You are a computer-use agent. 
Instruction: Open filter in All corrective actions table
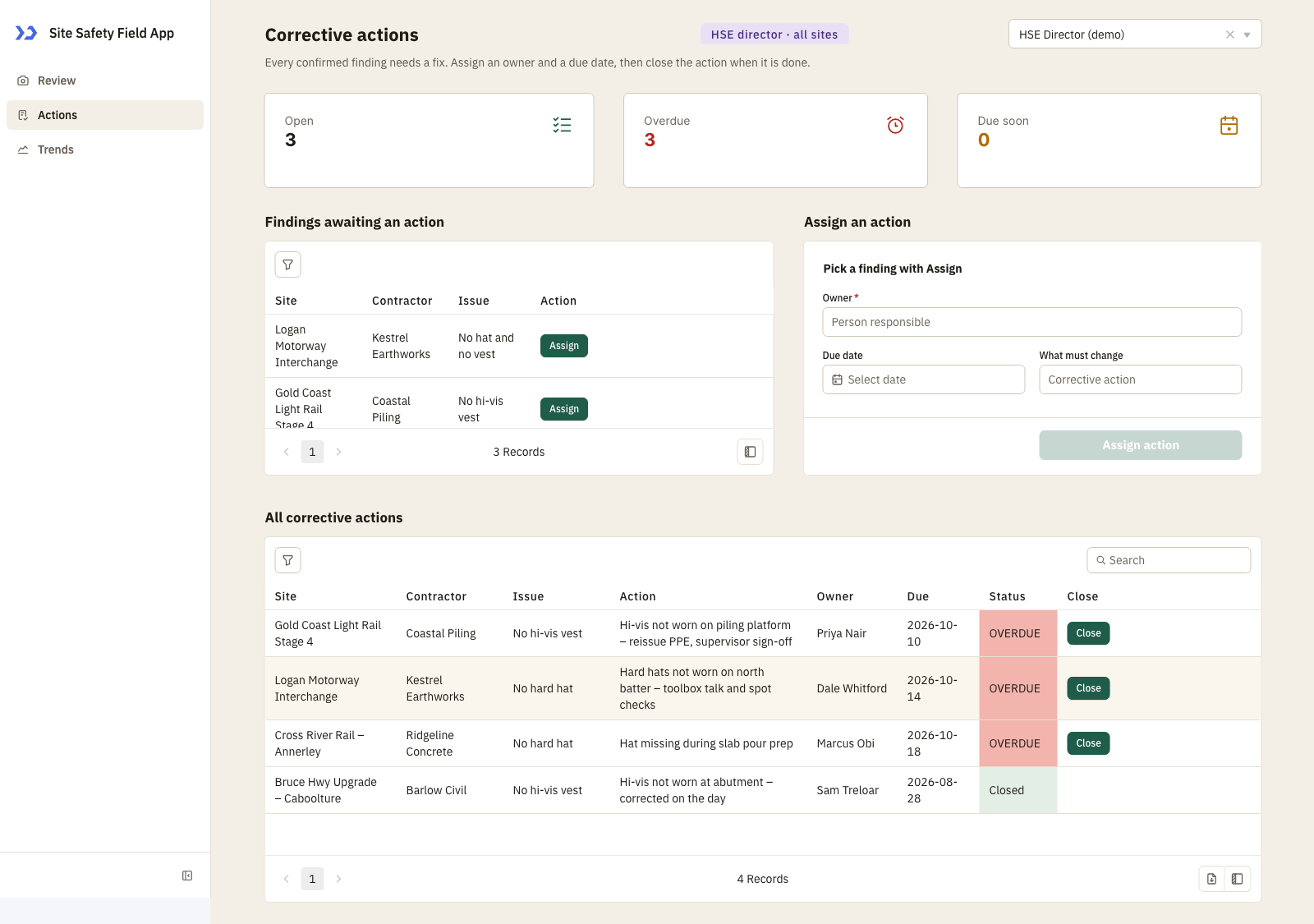(287, 560)
